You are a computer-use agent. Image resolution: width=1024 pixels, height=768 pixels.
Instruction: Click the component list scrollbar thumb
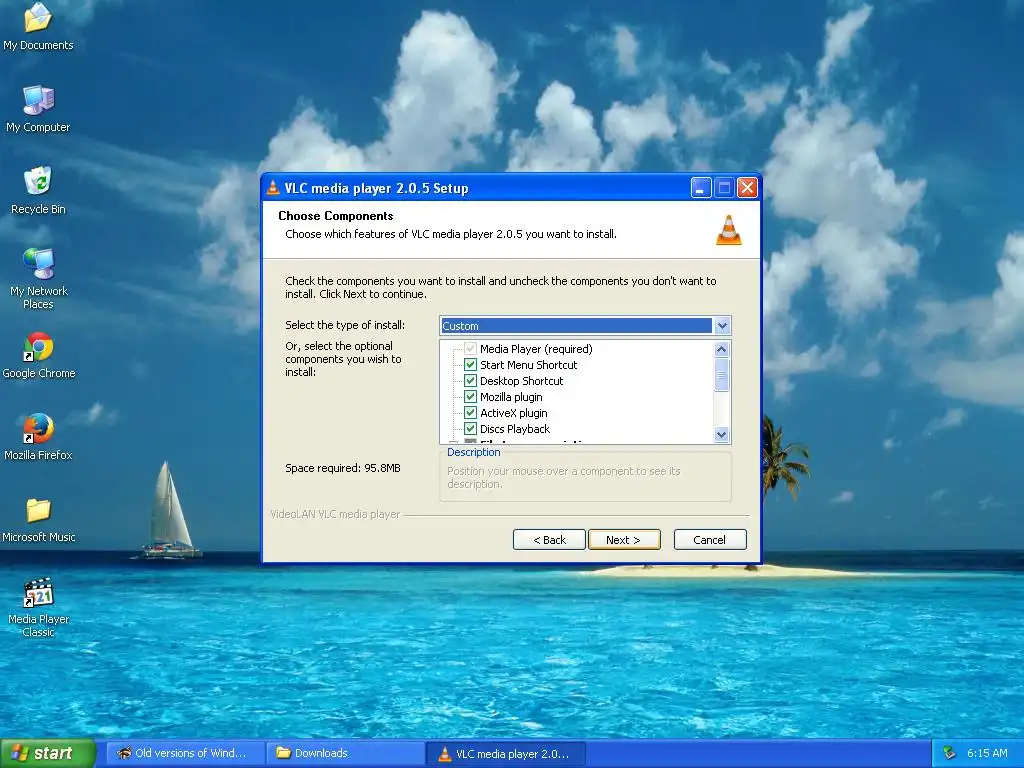(722, 375)
